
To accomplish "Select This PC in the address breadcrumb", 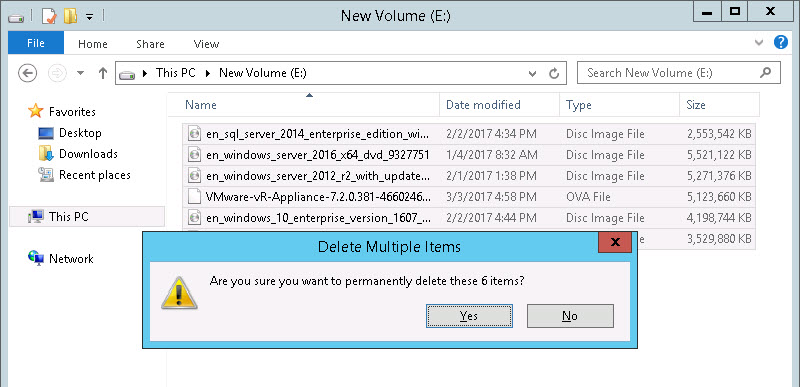I will pos(176,73).
